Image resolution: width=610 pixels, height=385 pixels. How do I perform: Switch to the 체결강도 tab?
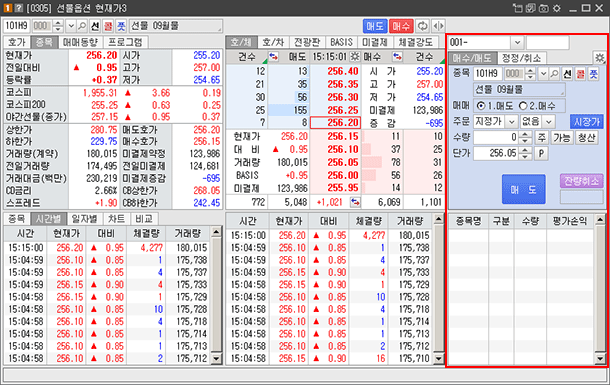[415, 42]
